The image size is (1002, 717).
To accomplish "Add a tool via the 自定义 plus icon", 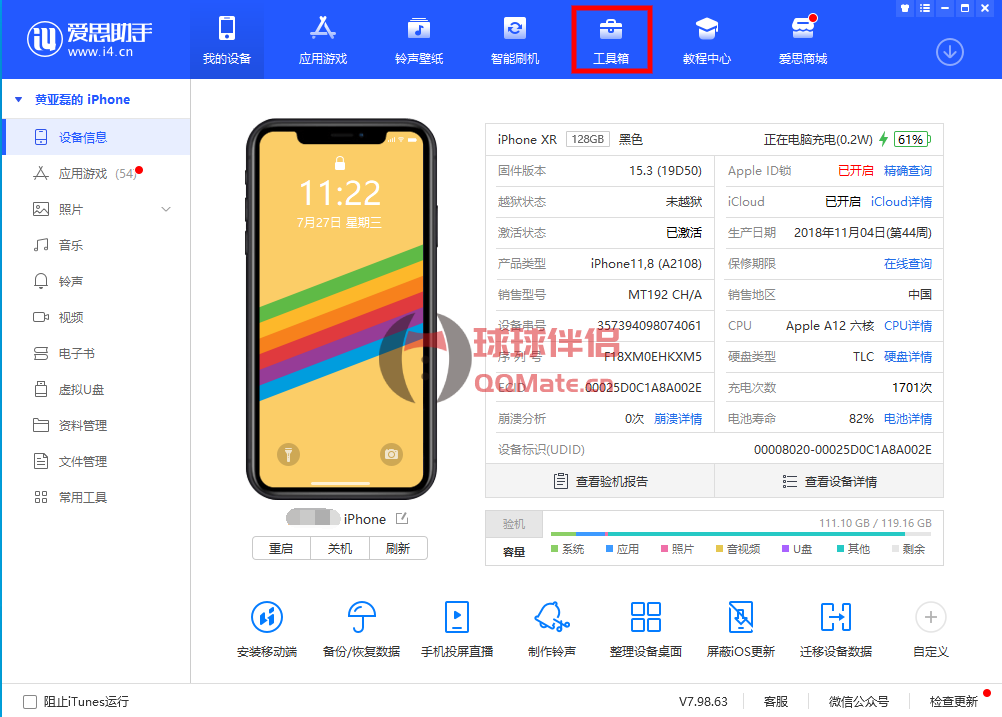I will (x=929, y=617).
